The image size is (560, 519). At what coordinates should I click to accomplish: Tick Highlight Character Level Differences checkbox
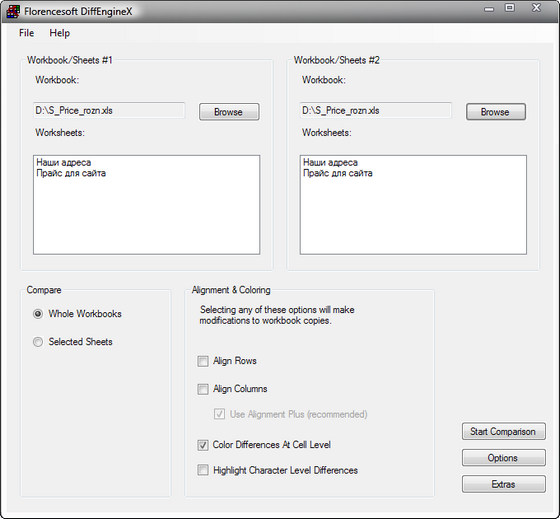pyautogui.click(x=203, y=470)
